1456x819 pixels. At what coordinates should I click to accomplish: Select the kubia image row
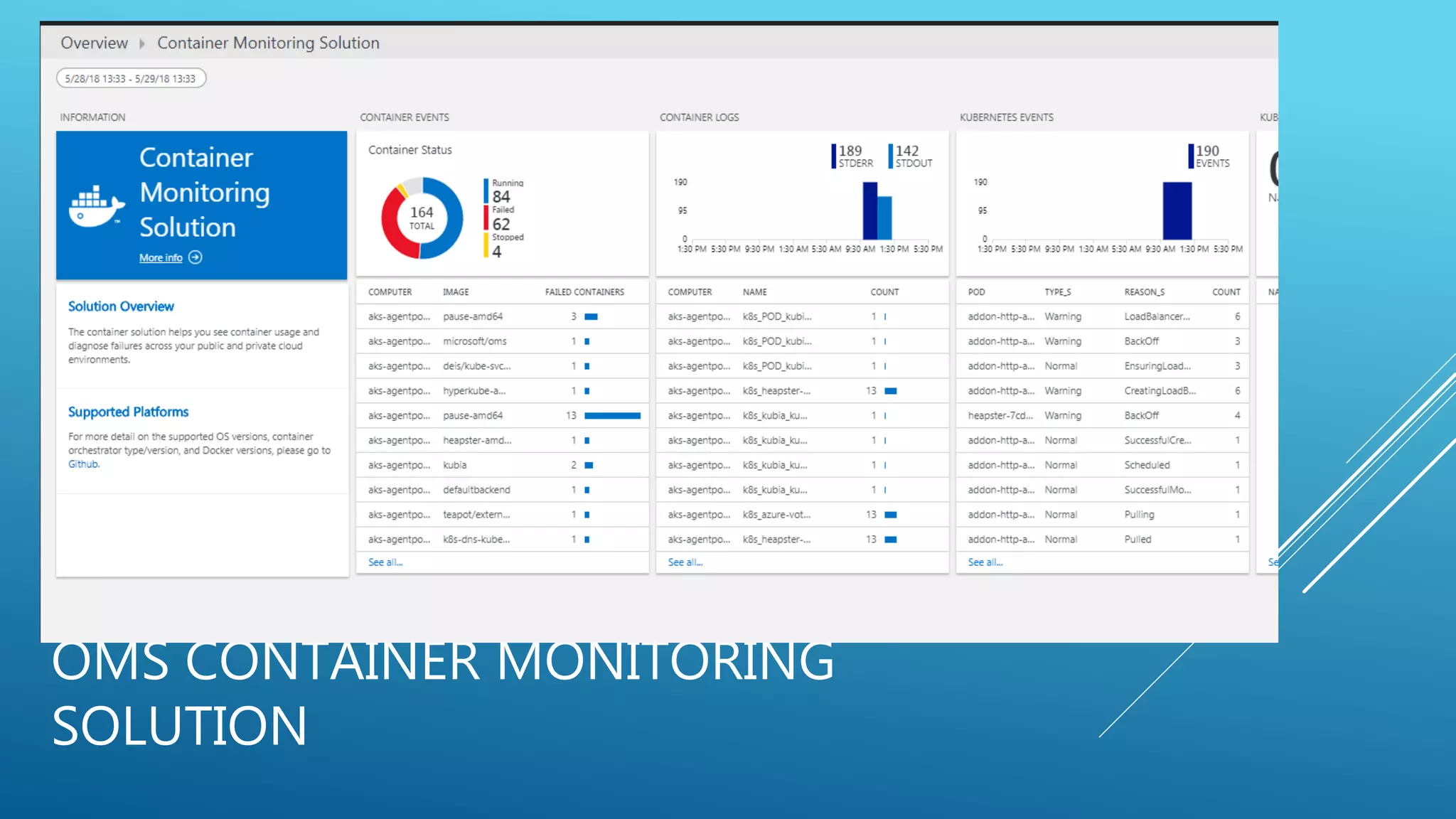[502, 465]
